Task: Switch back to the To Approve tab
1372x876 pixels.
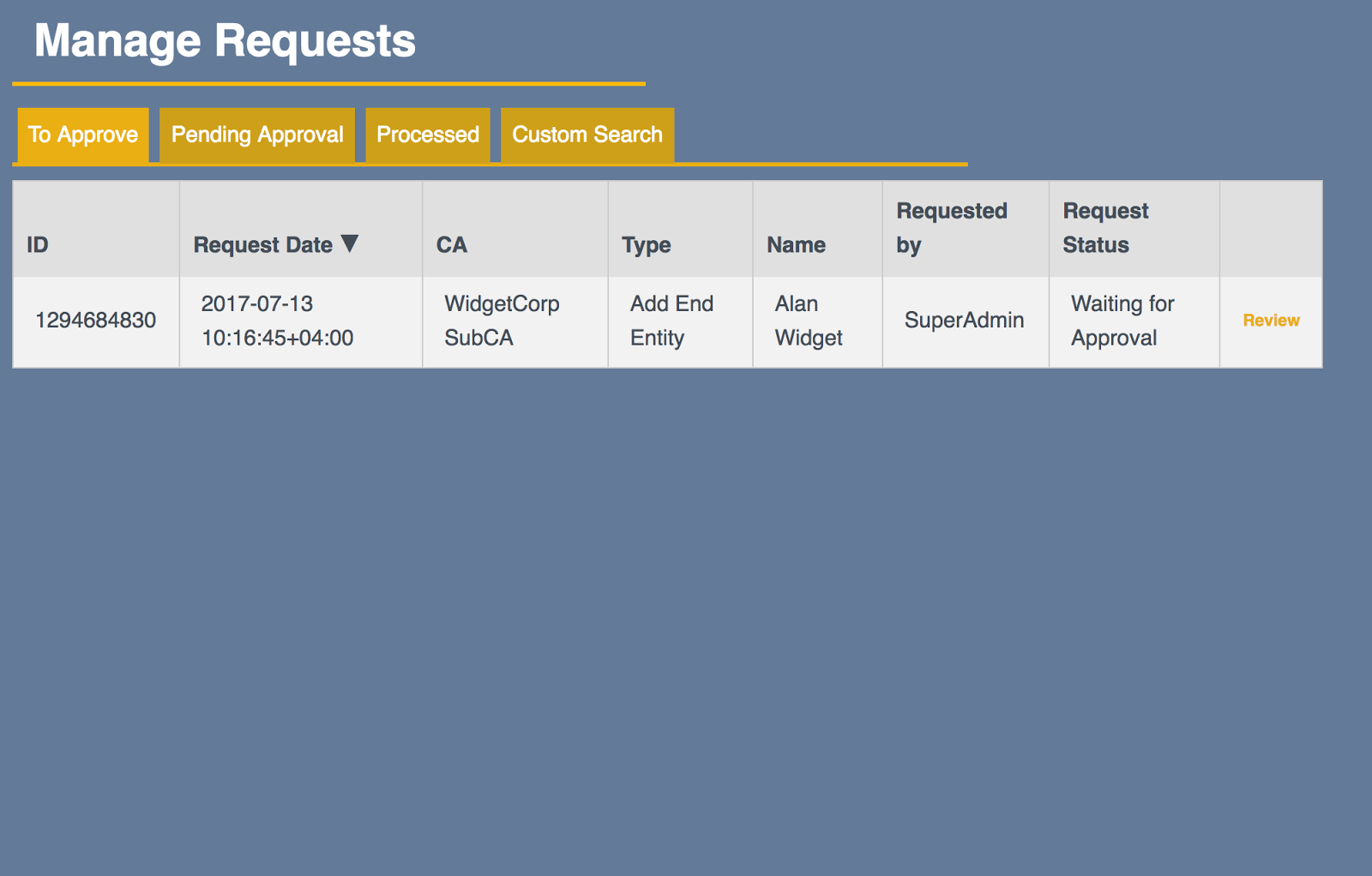Action: click(x=82, y=135)
